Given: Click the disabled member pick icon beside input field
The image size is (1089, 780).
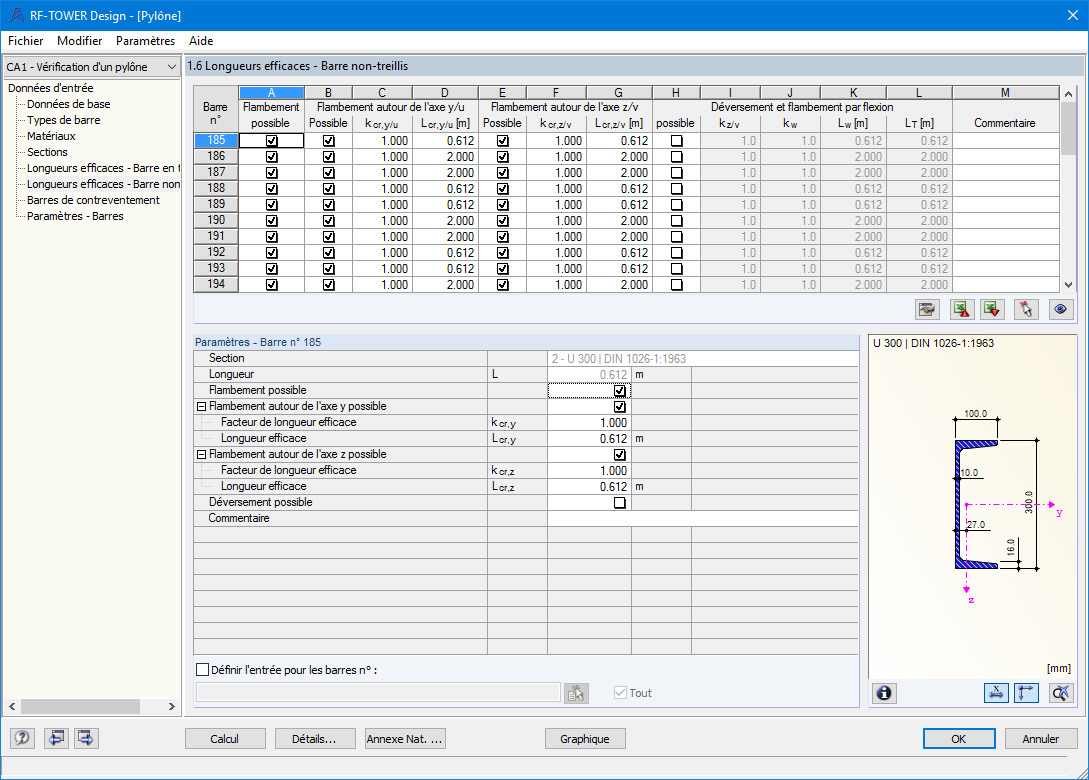Looking at the screenshot, I should point(576,693).
